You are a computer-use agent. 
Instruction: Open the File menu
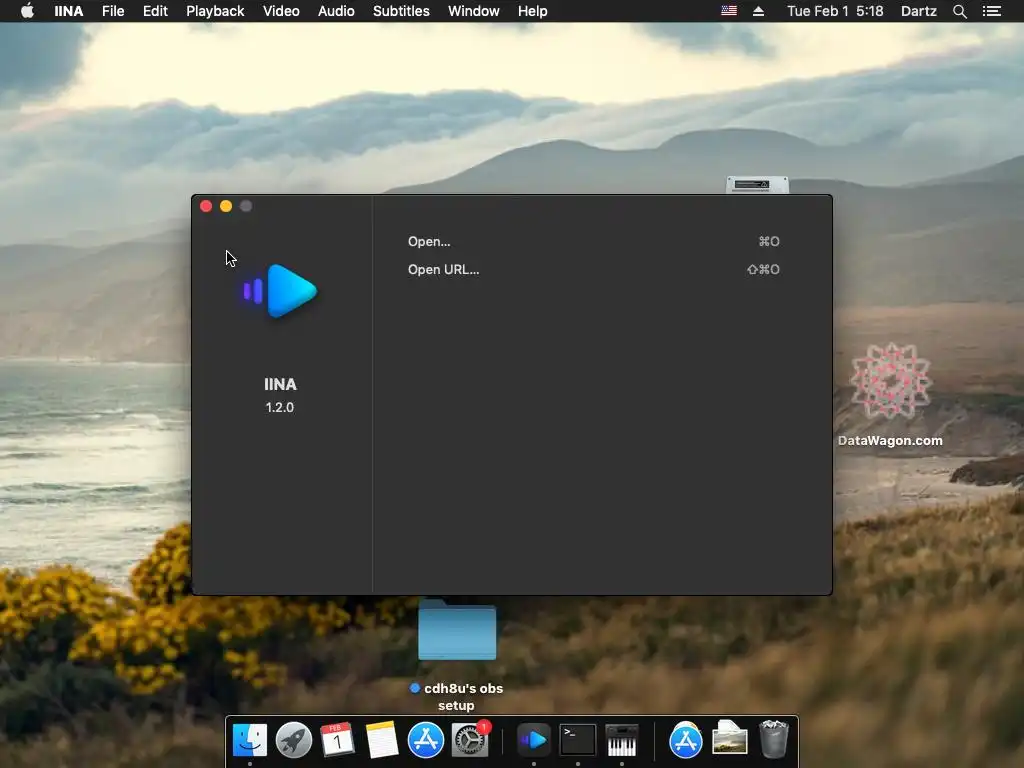113,11
